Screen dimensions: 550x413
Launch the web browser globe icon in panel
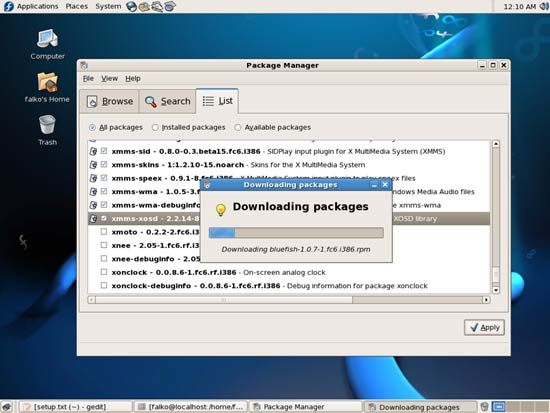tap(131, 6)
